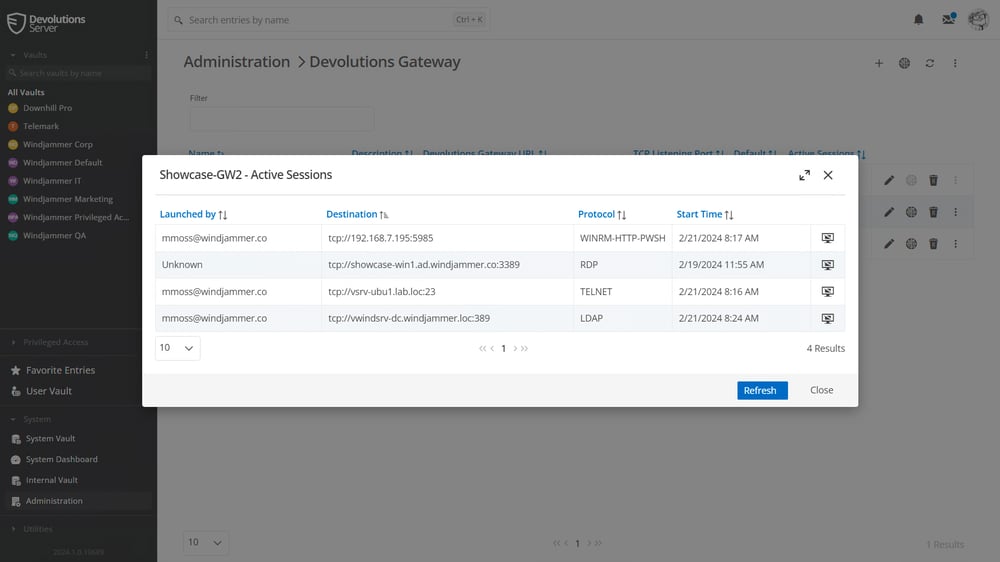Click delete trash in third gateway row
Image resolution: width=1000 pixels, height=562 pixels.
933,244
